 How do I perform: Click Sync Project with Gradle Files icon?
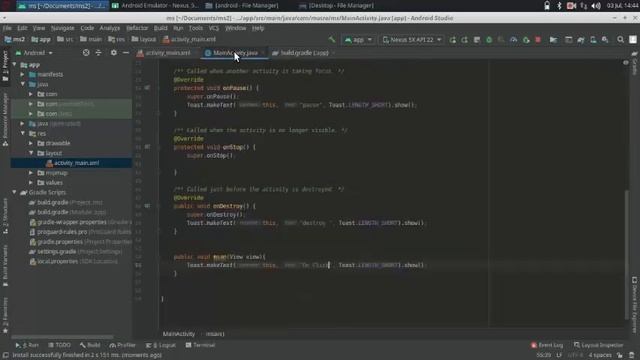click(581, 40)
